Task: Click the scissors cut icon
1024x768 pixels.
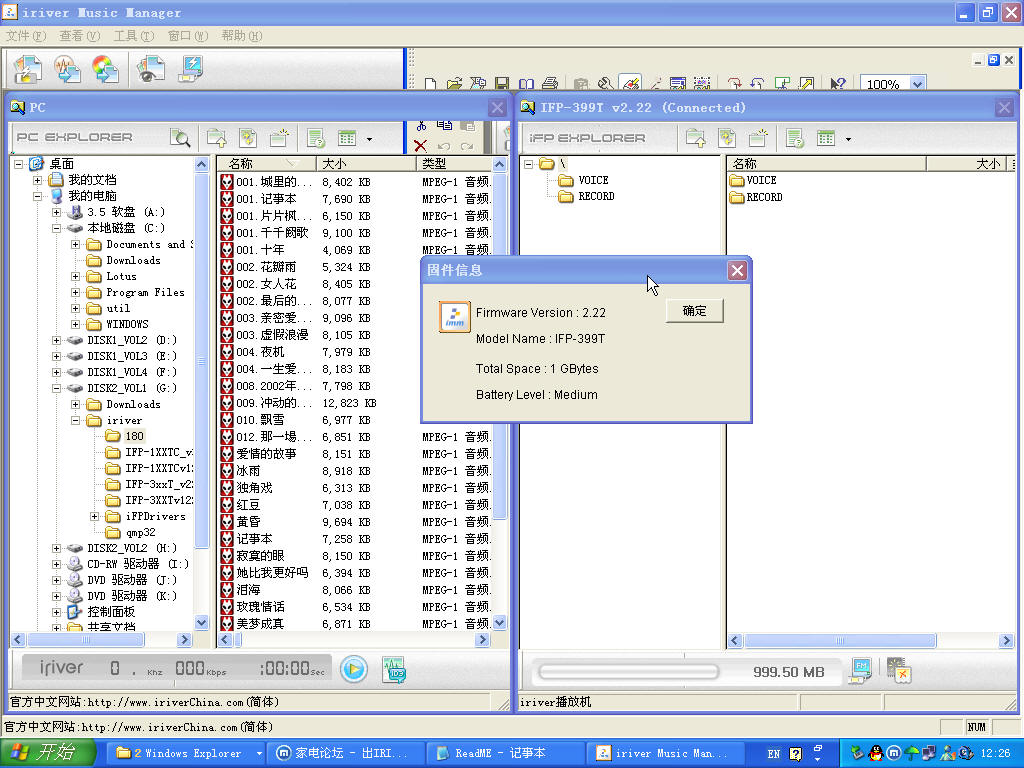Action: click(421, 125)
